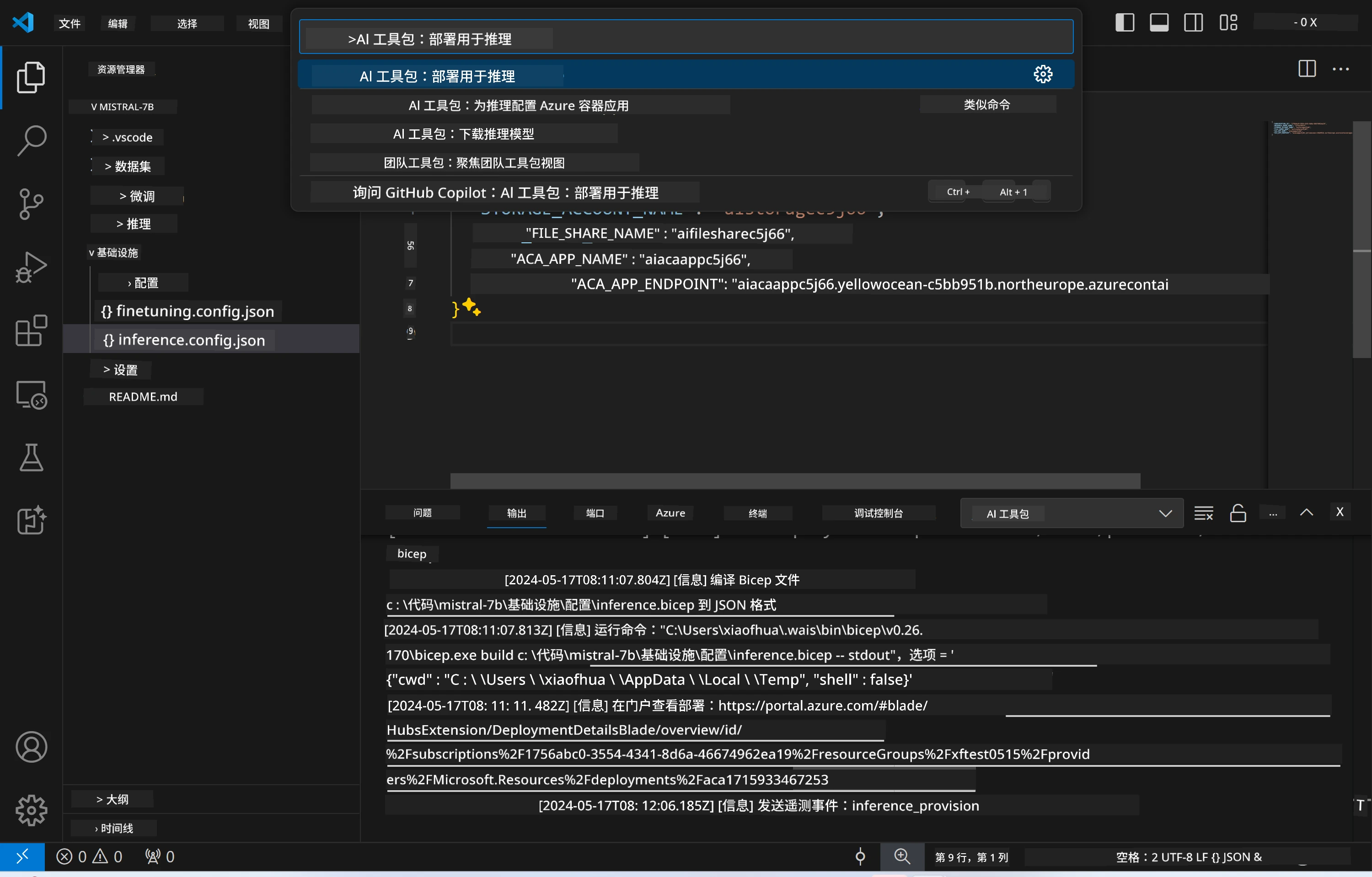This screenshot has height=877, width=1372.
Task: Open the Accounts menu
Action: tap(31, 747)
